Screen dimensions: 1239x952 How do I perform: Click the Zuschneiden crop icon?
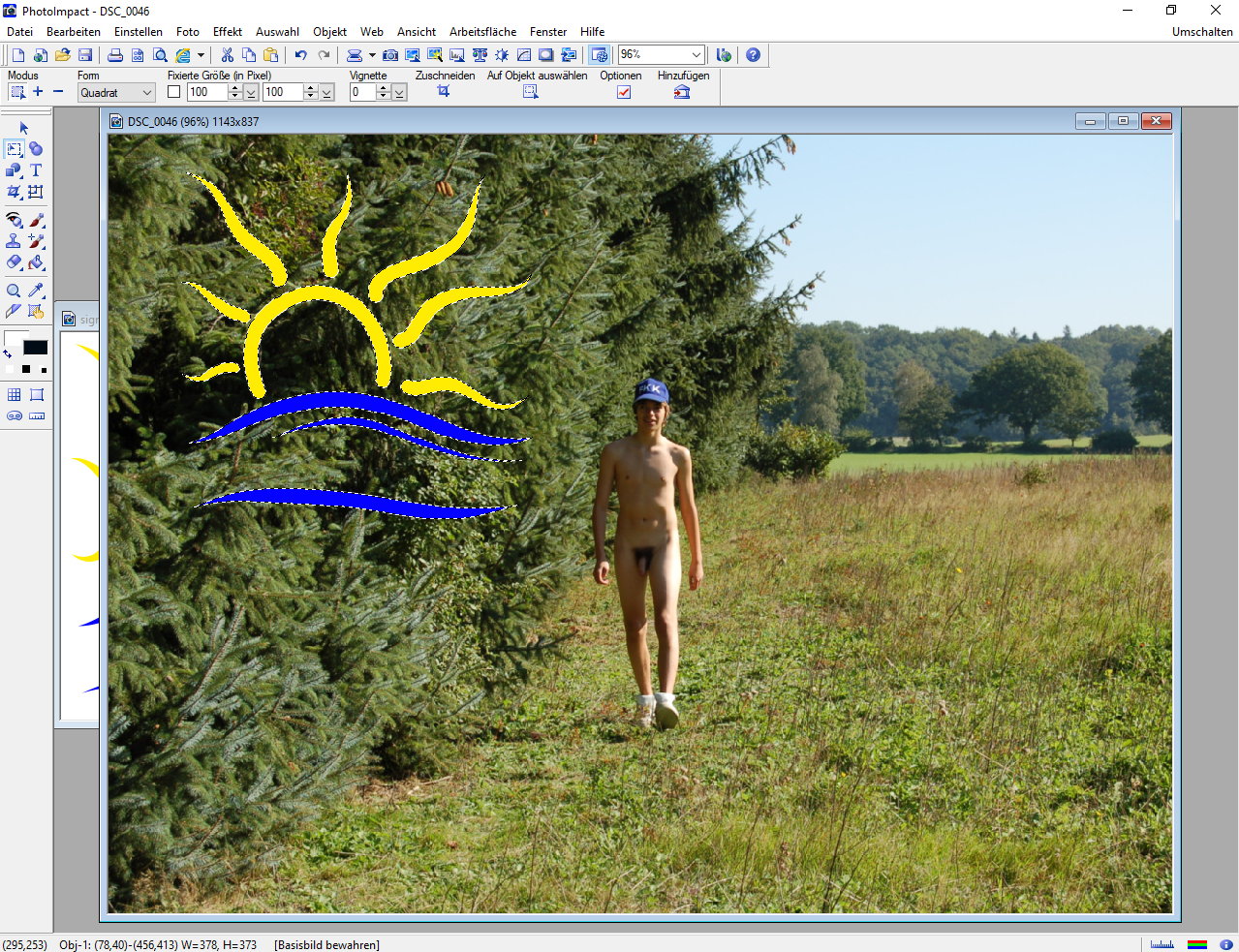444,91
